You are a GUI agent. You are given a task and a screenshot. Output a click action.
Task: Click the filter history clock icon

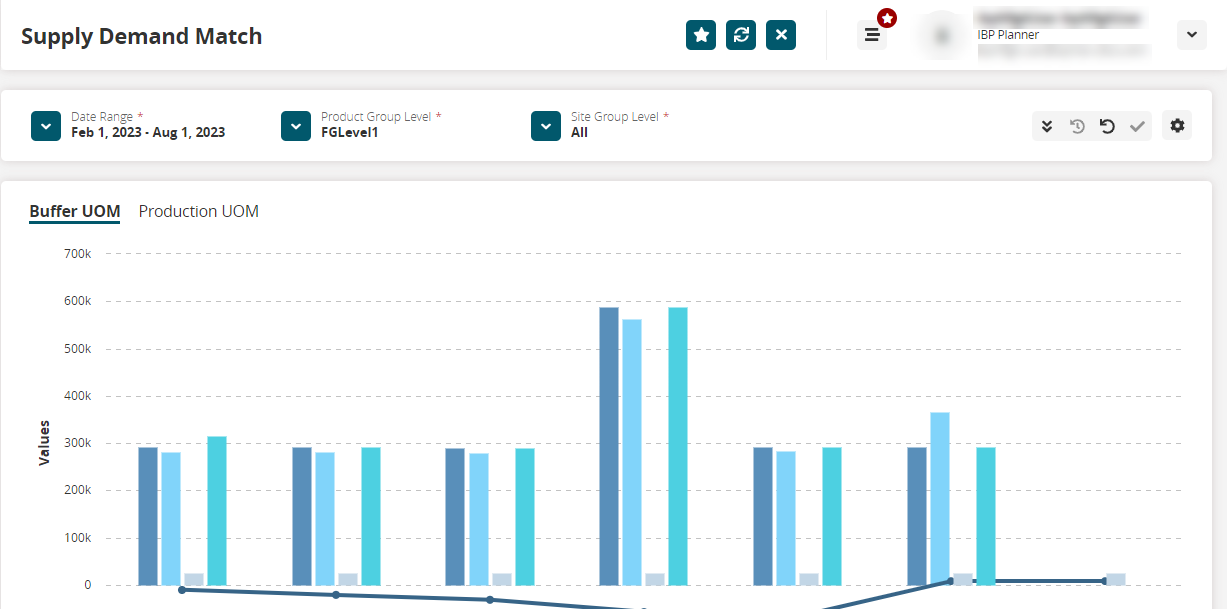click(1077, 126)
